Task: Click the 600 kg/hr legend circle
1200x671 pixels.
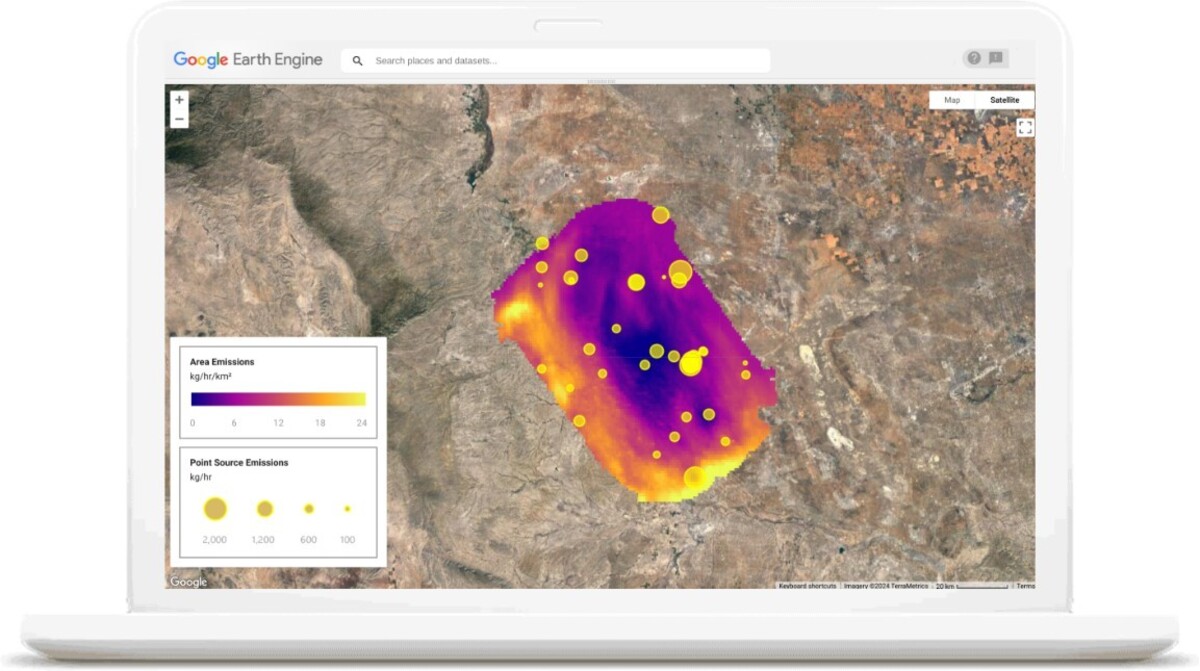Action: 309,509
